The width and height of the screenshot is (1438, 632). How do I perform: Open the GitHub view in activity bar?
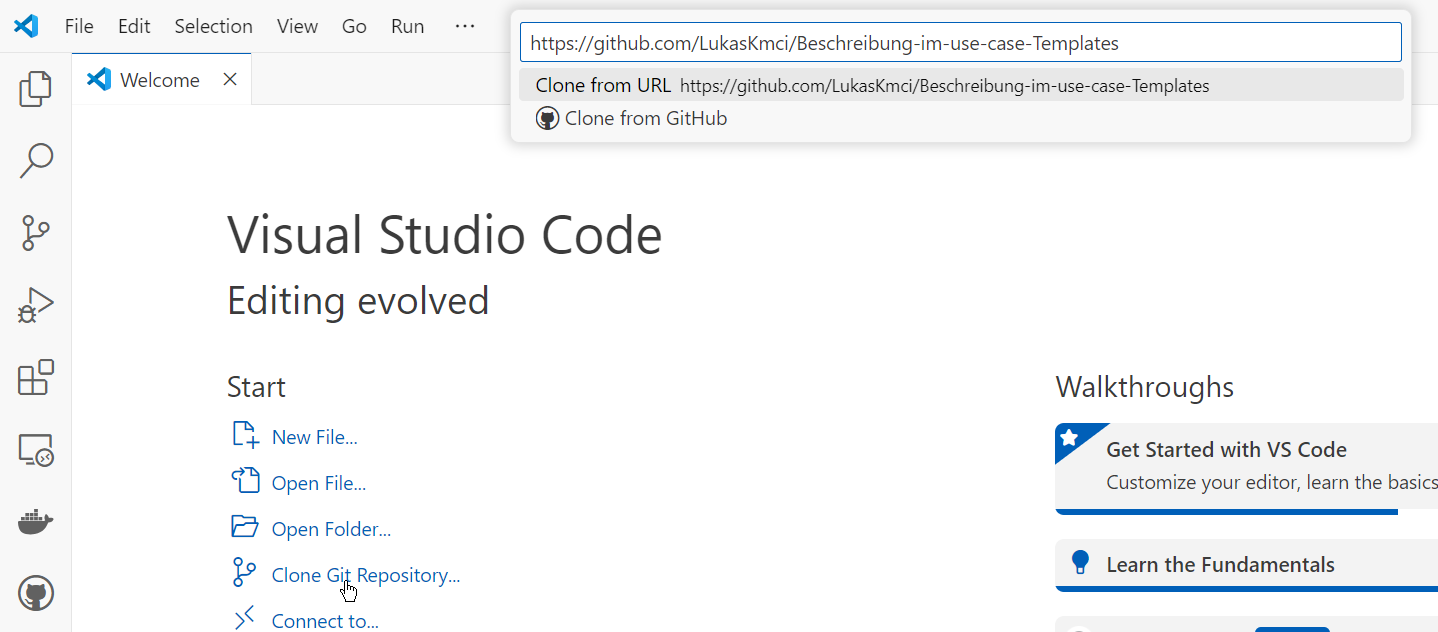[x=36, y=594]
